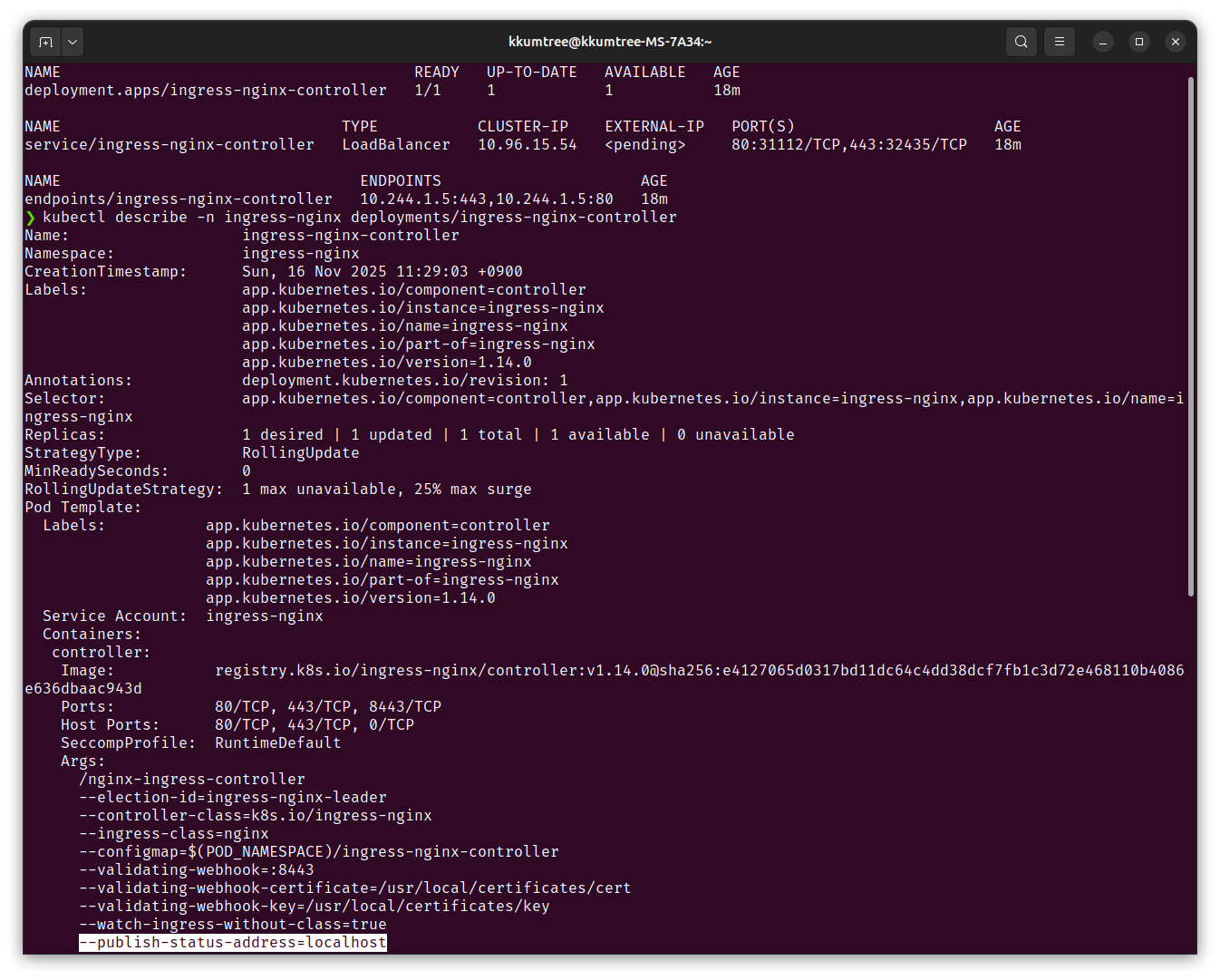
Task: Minimize the terminal window
Action: (x=1103, y=42)
